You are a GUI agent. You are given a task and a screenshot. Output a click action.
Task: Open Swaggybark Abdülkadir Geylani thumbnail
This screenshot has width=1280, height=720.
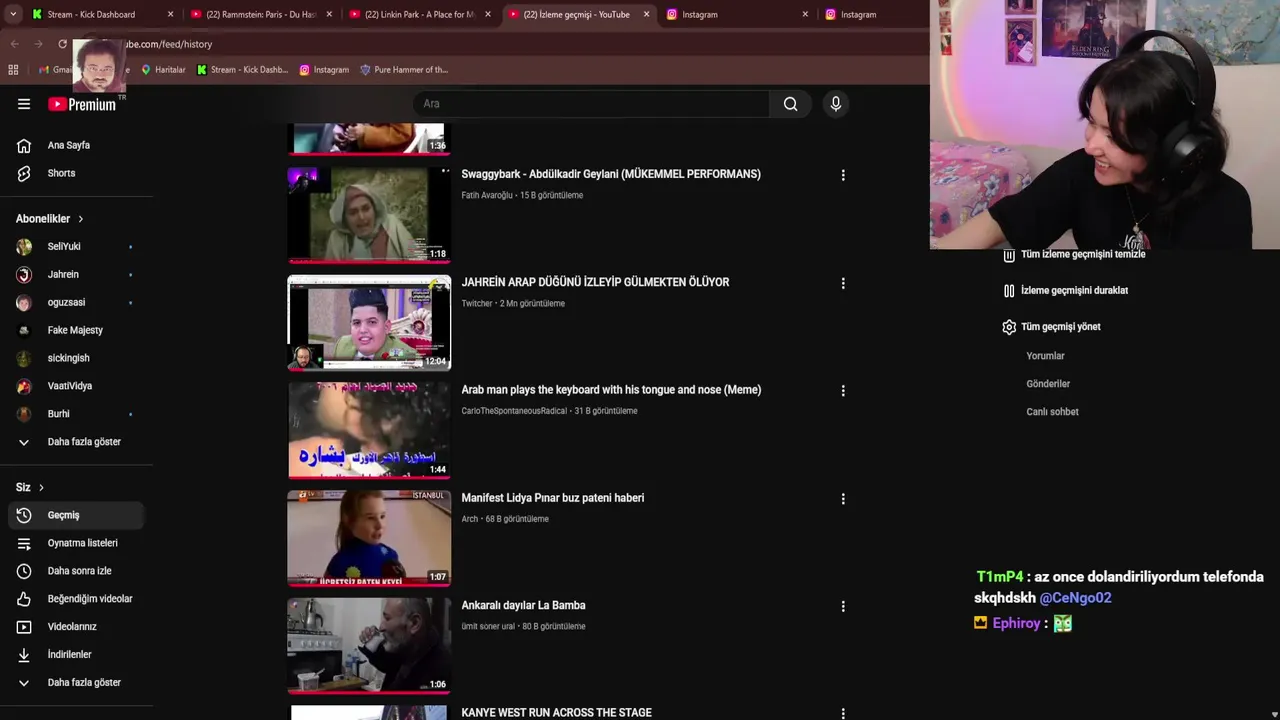pos(369,215)
